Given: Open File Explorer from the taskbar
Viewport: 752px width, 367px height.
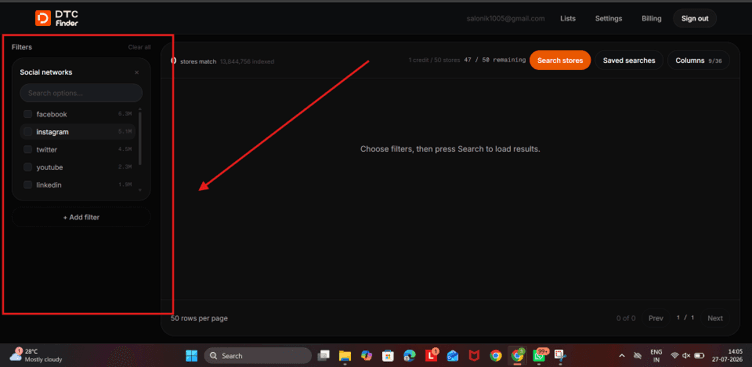Looking at the screenshot, I should (345, 355).
